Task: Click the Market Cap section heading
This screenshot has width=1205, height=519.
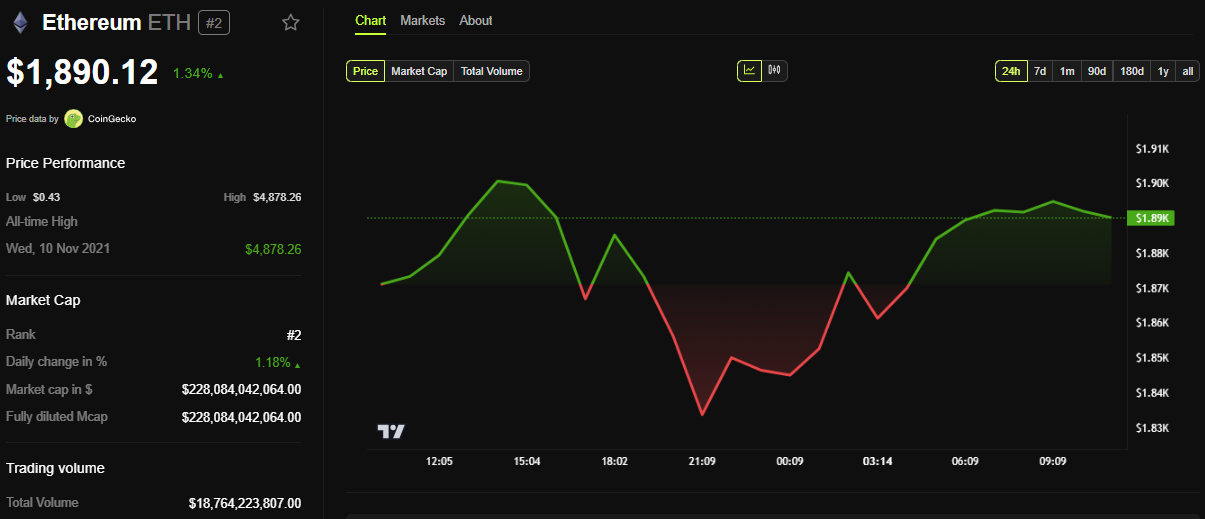Action: tap(43, 300)
